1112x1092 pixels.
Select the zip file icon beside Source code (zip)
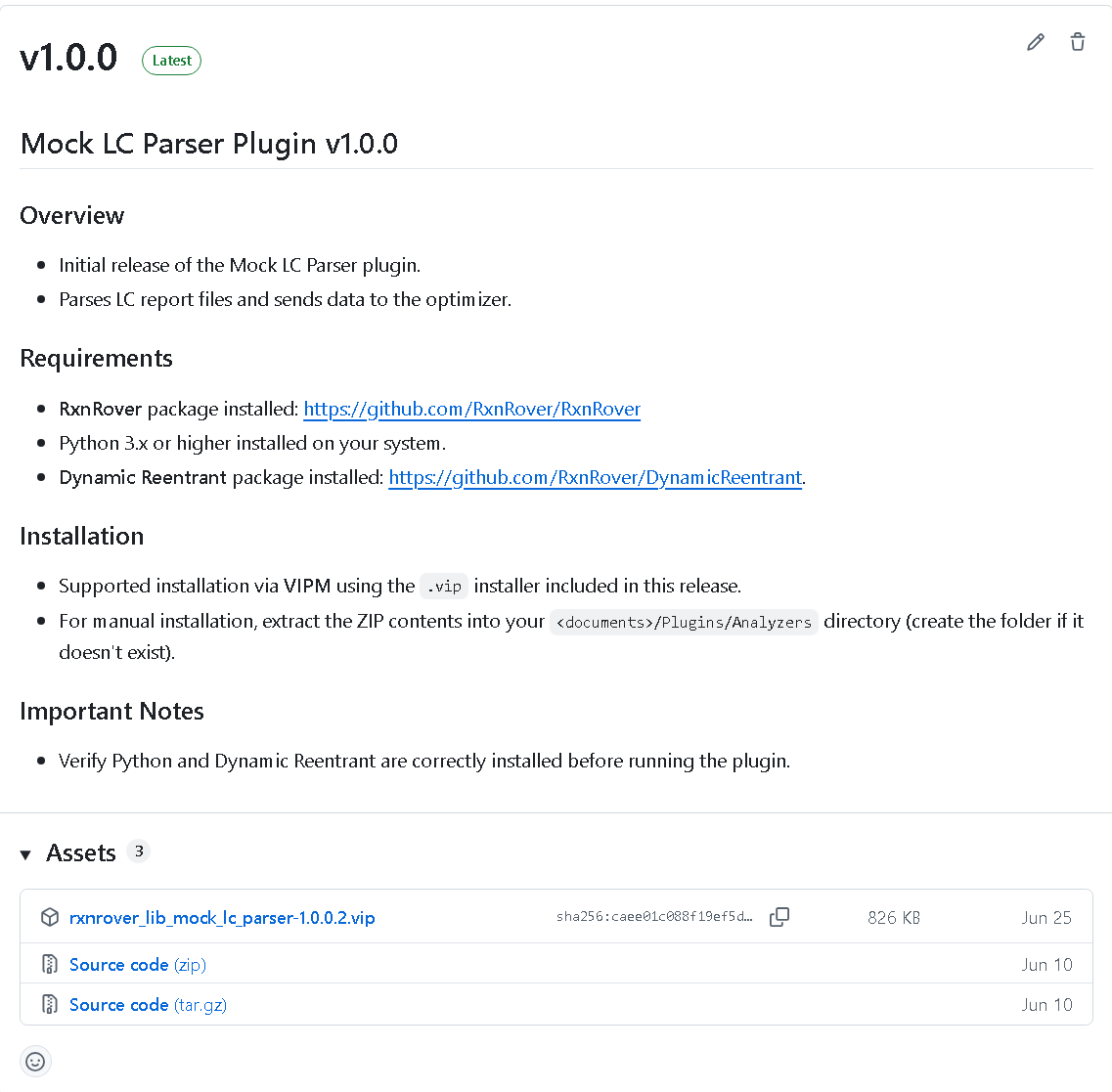point(49,964)
